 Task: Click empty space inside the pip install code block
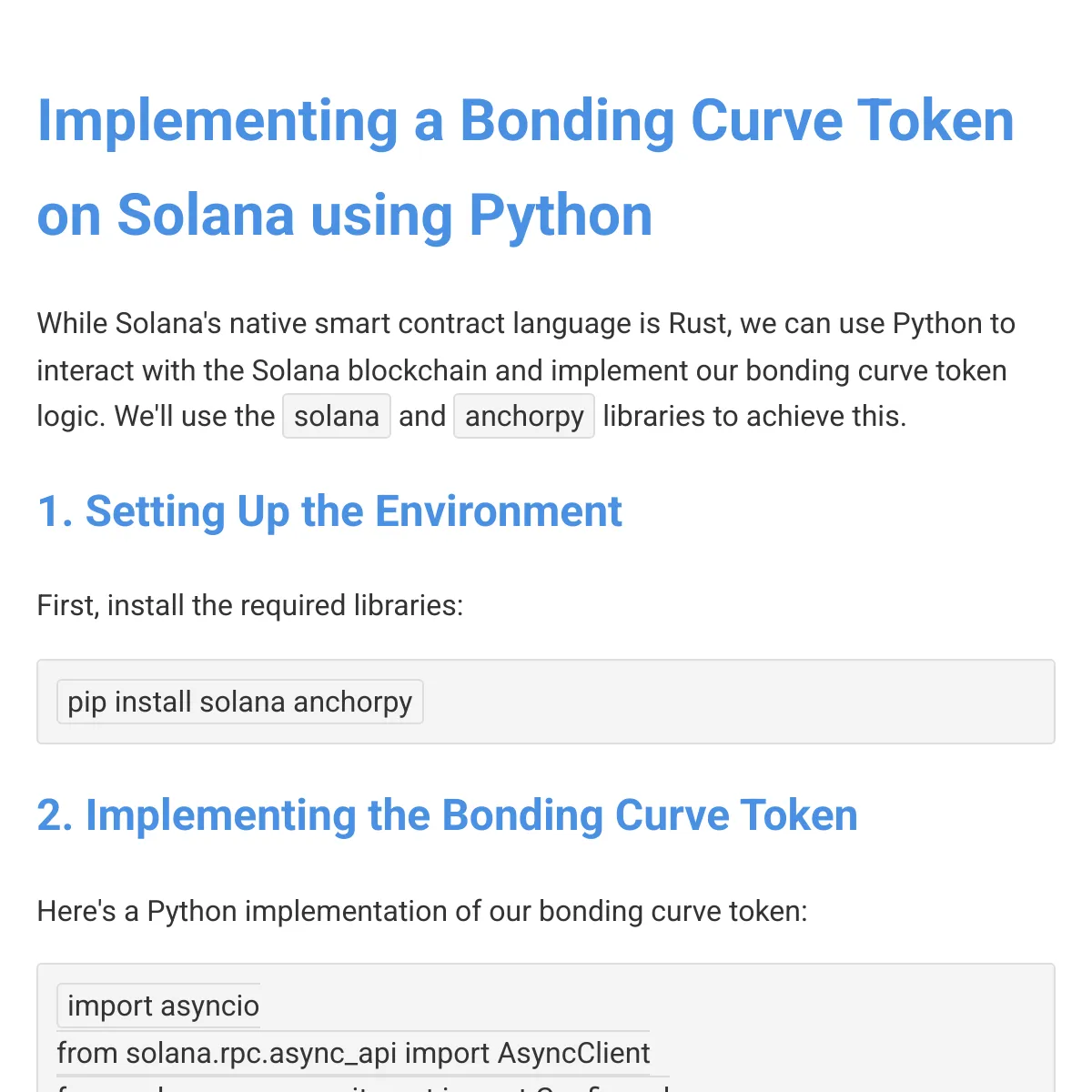coord(728,702)
